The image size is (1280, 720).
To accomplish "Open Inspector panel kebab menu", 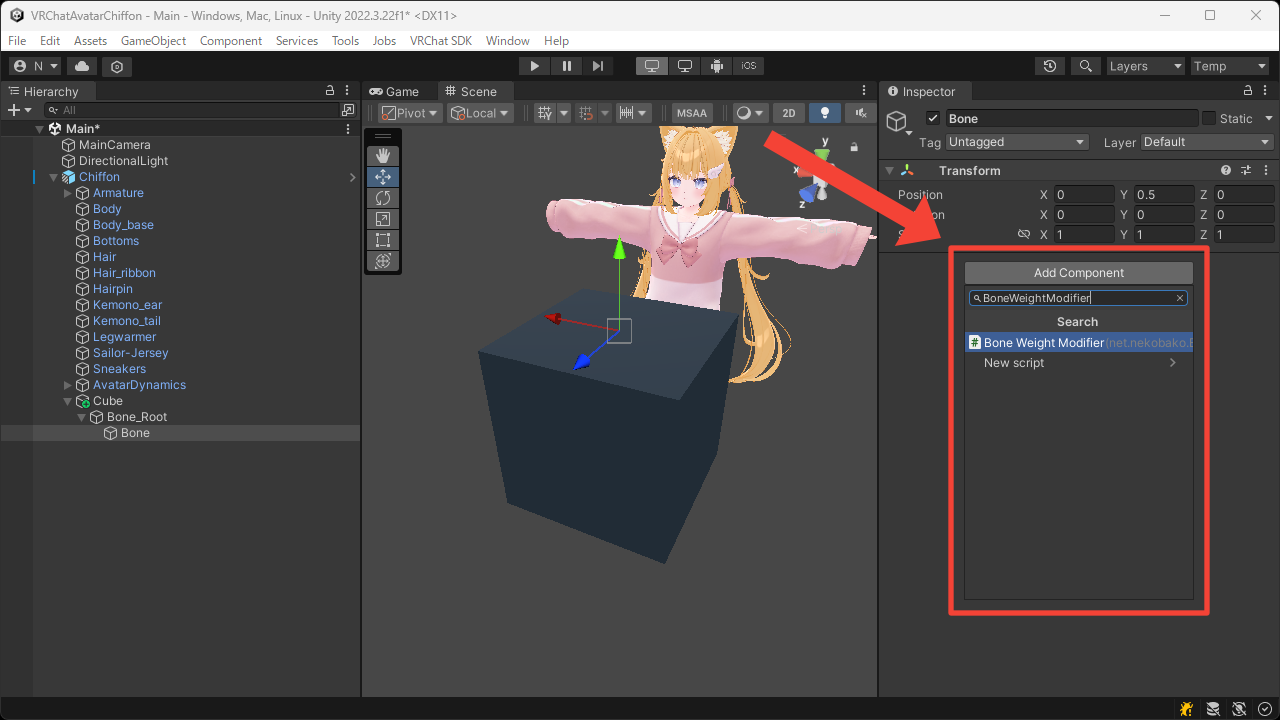I will click(1267, 91).
